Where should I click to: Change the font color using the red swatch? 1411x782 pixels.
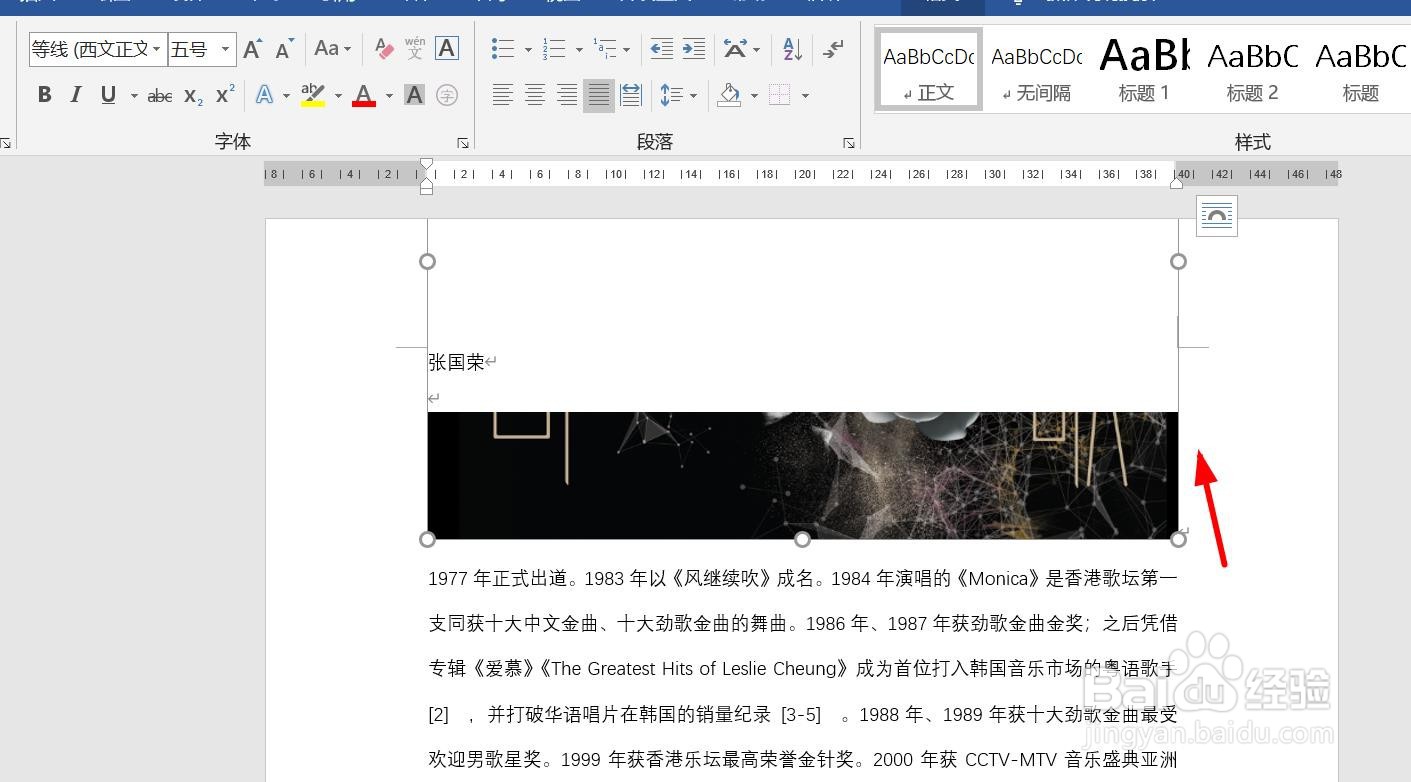click(363, 95)
